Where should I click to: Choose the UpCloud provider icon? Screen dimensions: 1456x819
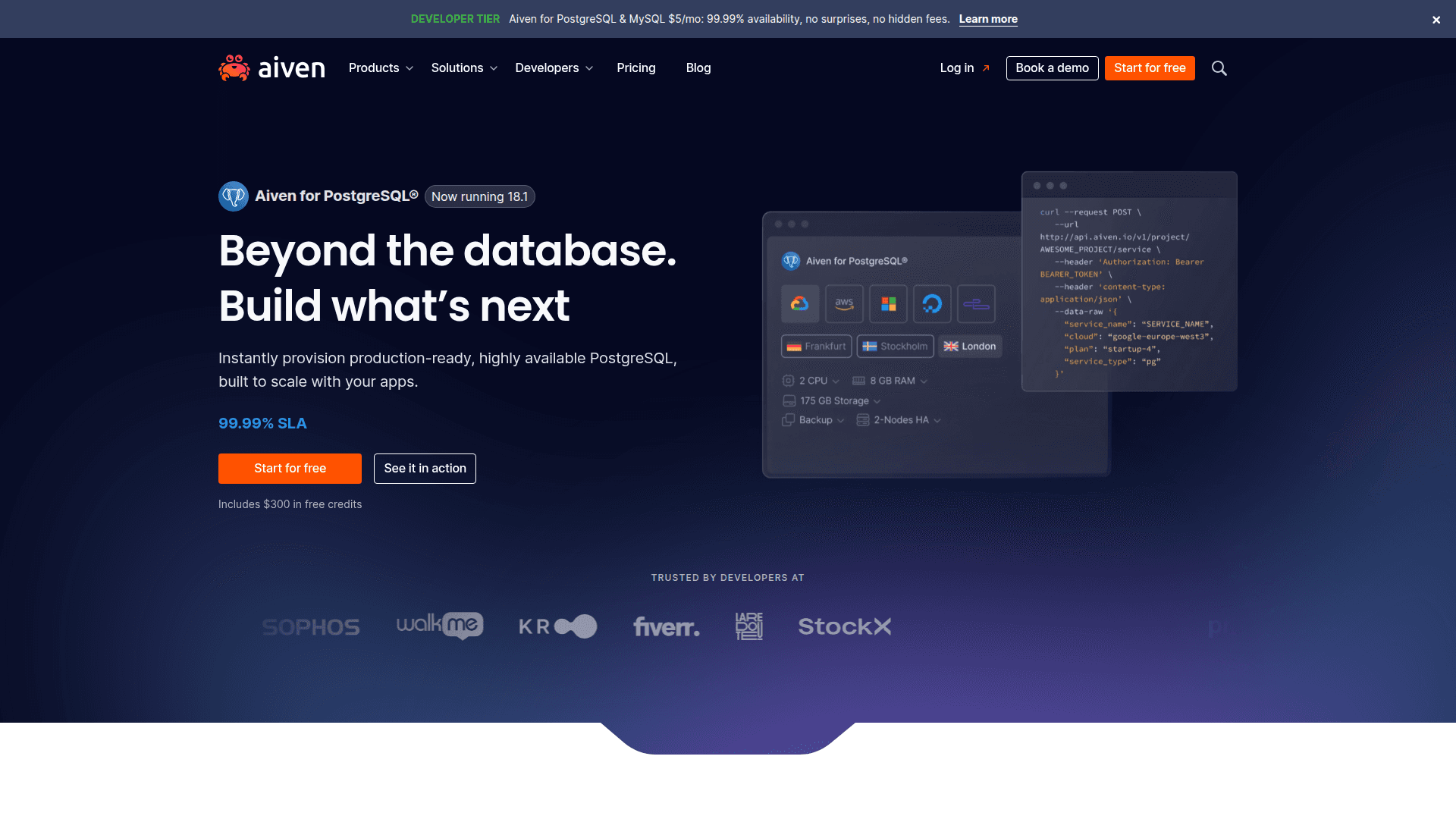(976, 303)
